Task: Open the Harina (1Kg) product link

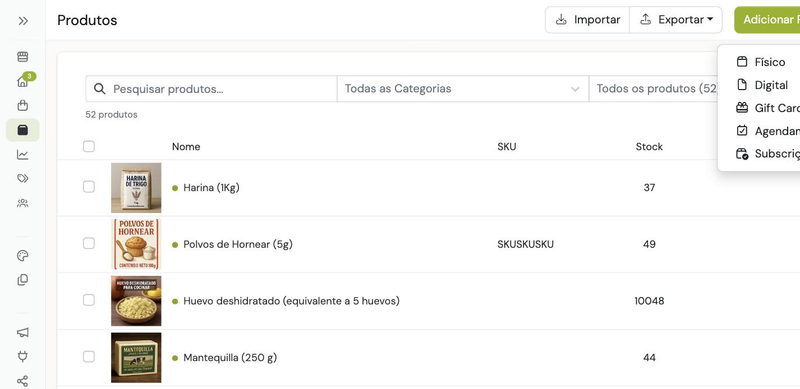Action: 211,188
